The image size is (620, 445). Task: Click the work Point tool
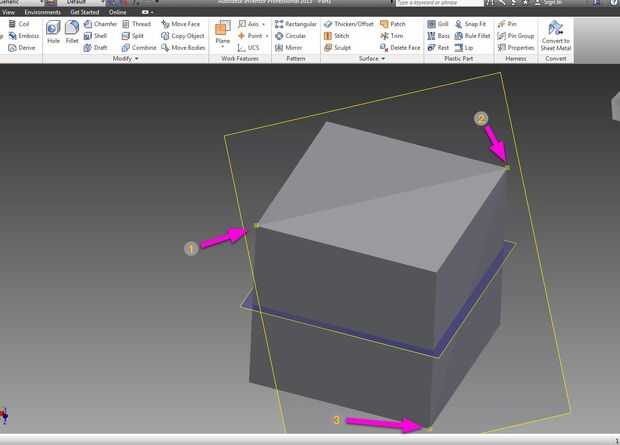[x=250, y=36]
